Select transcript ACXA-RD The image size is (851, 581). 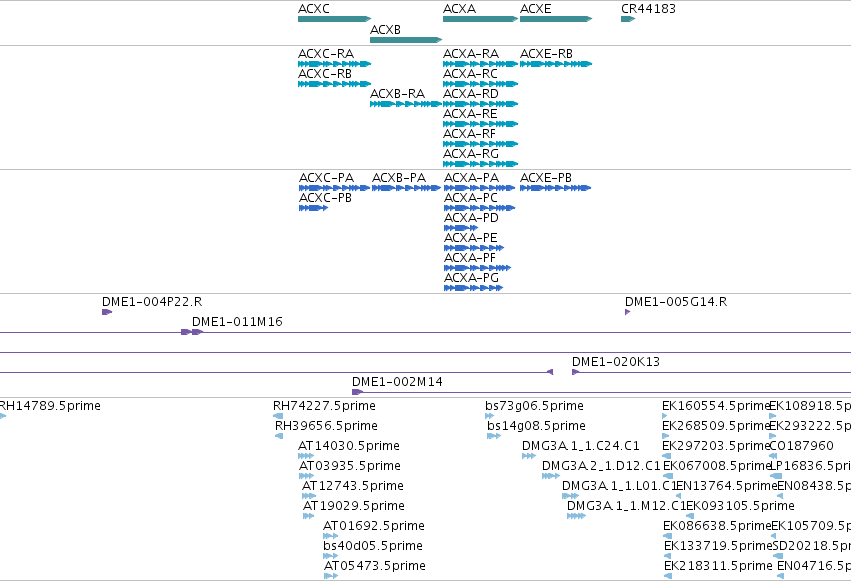point(480,104)
